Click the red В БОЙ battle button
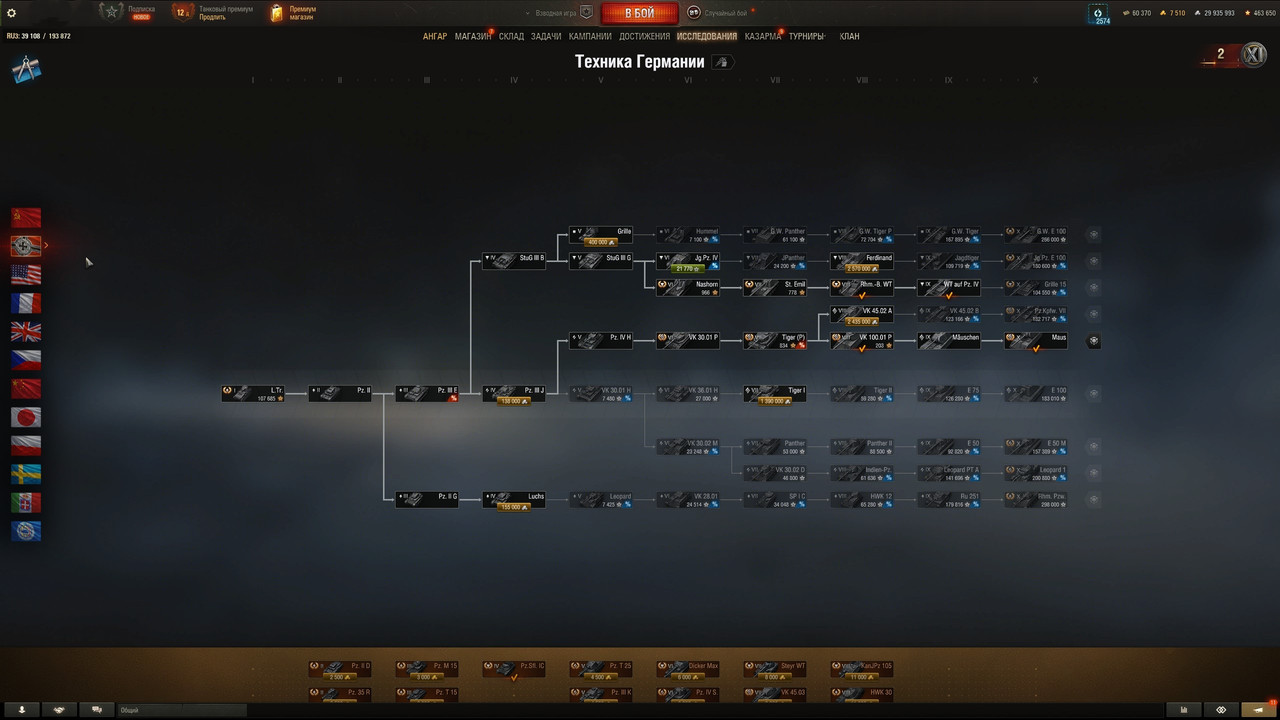Screen dimensions: 1280x720 point(639,13)
